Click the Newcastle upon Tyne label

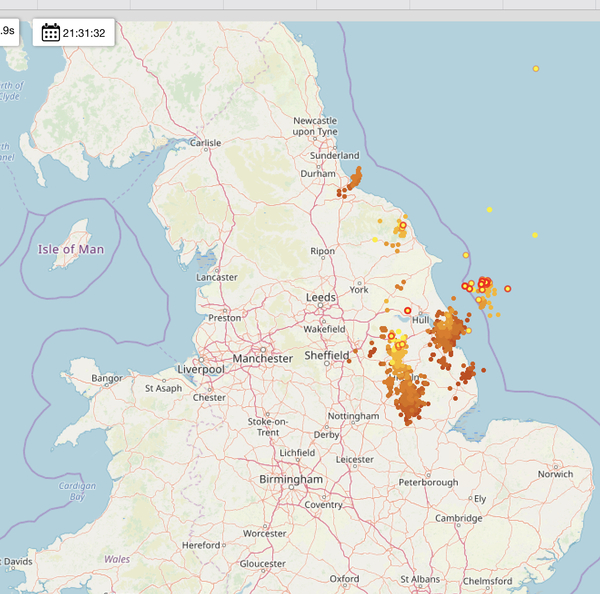(315, 126)
